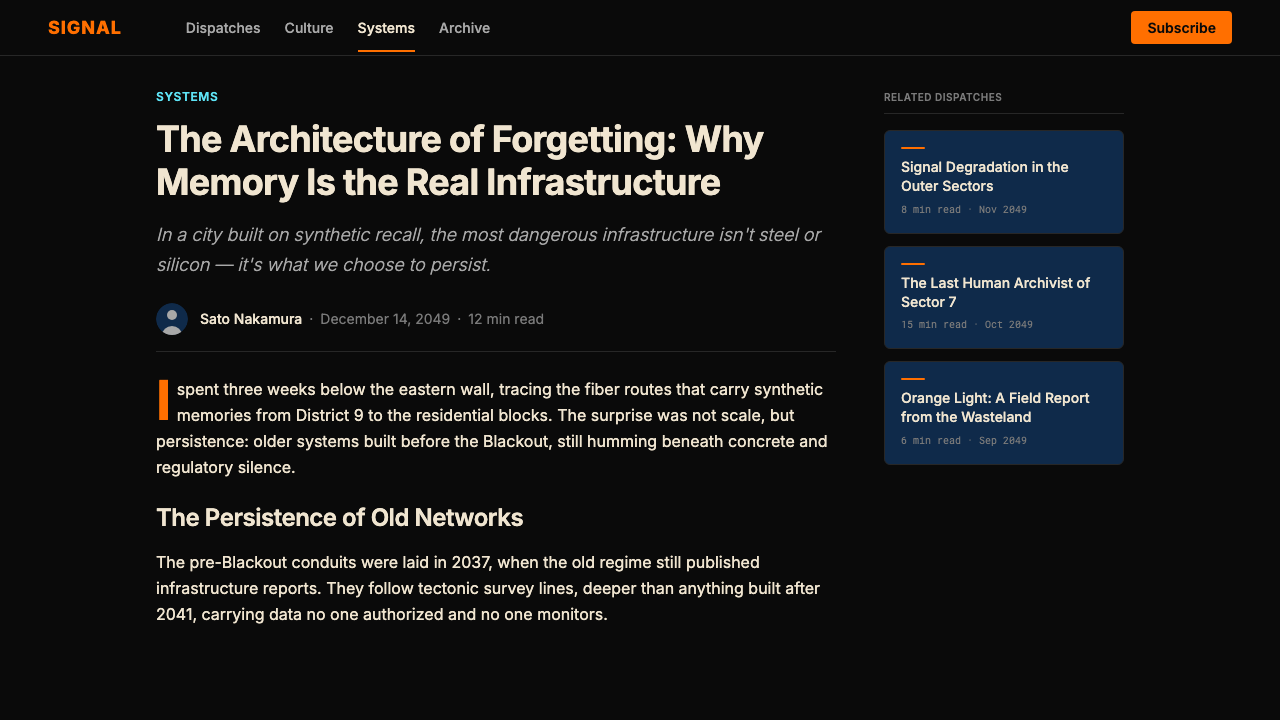Click the Nov 2049 card metadata
The height and width of the screenshot is (720, 1280).
[1003, 210]
